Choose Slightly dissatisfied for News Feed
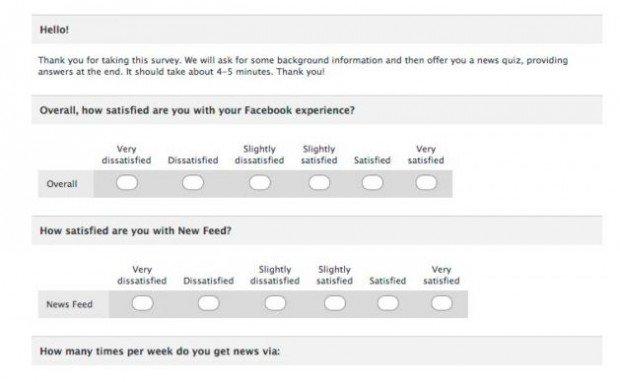The width and height of the screenshot is (620, 382). pos(275,303)
